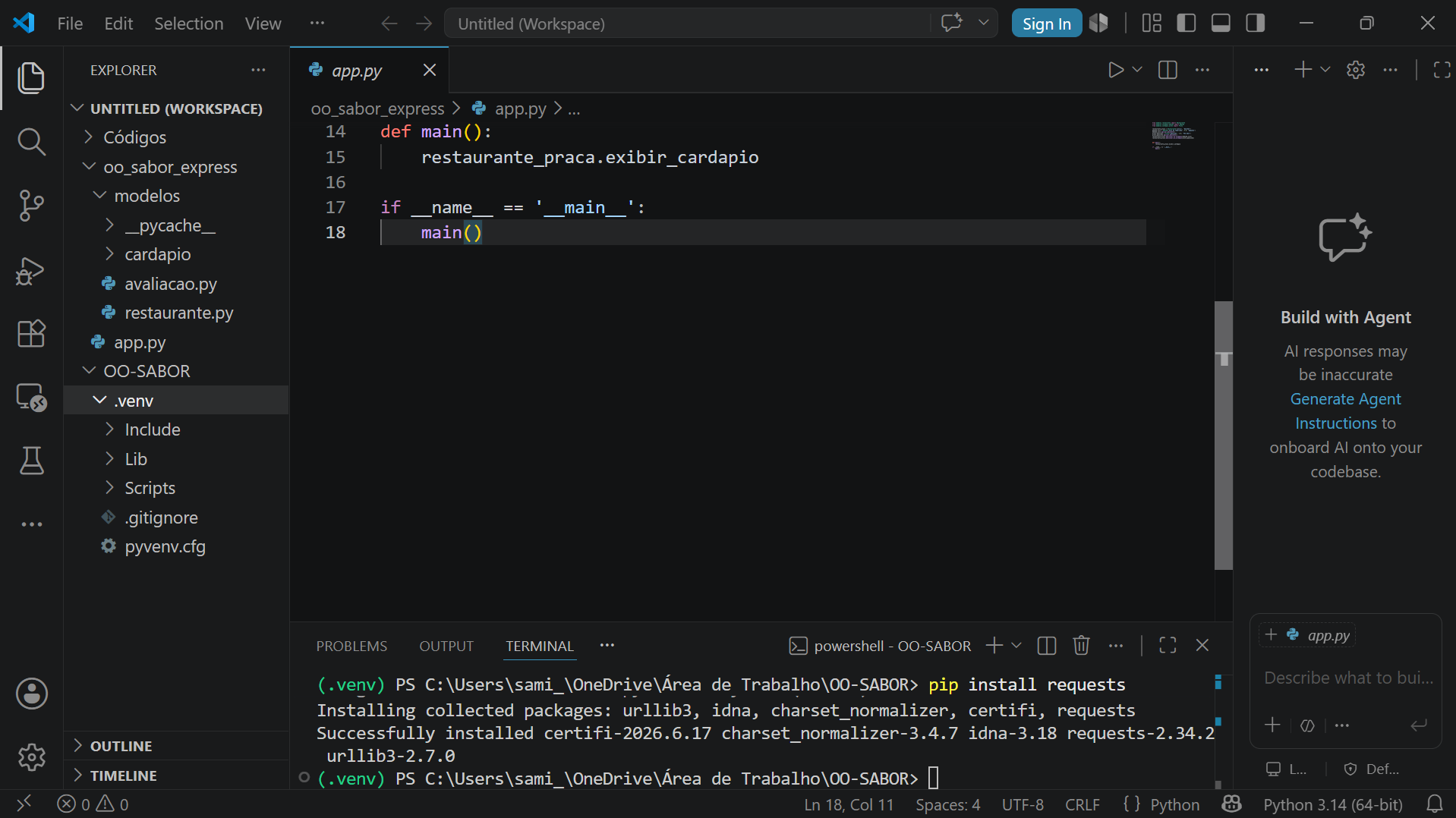
Task: Switch to the PROBLEMS tab
Action: [351, 646]
